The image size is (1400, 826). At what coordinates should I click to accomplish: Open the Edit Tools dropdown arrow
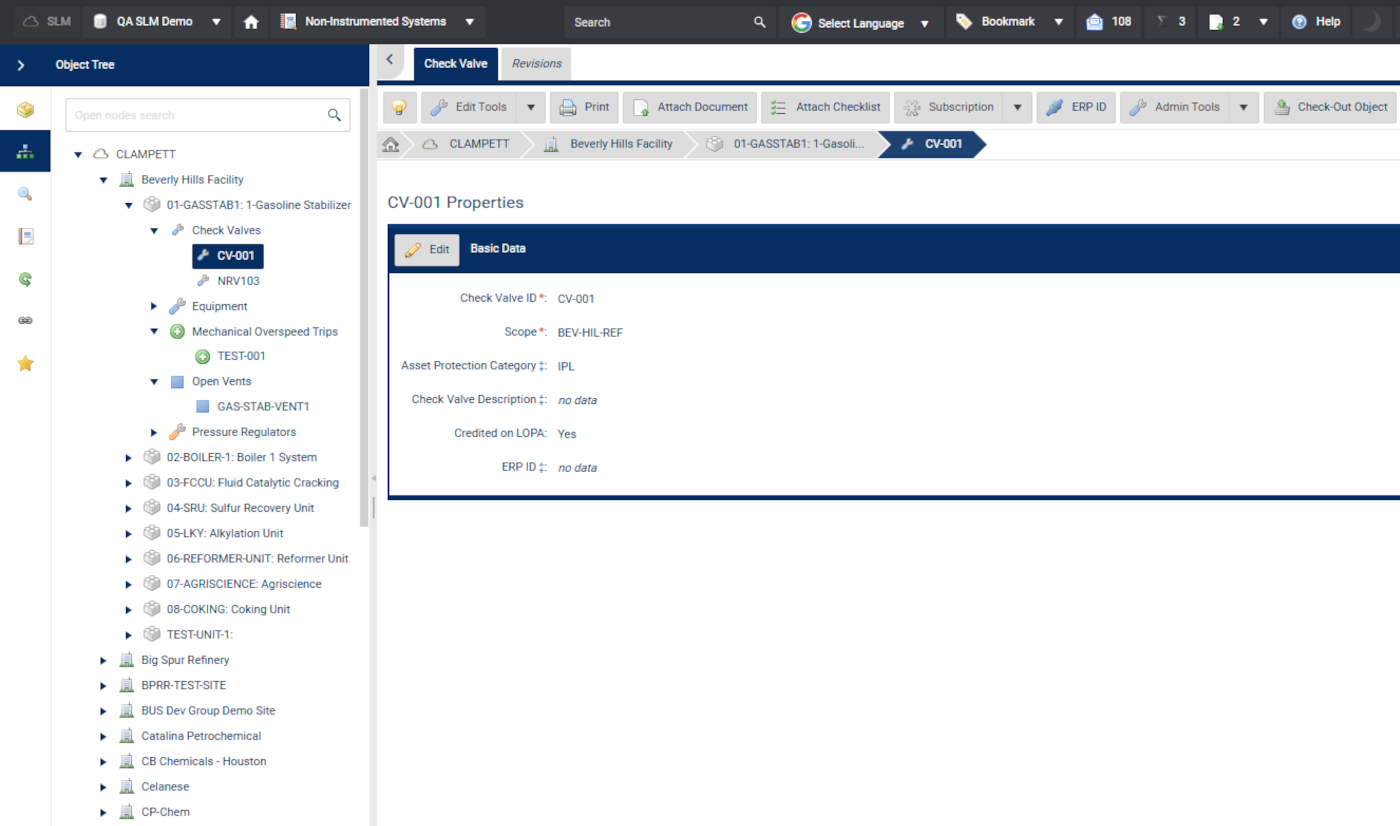[531, 107]
